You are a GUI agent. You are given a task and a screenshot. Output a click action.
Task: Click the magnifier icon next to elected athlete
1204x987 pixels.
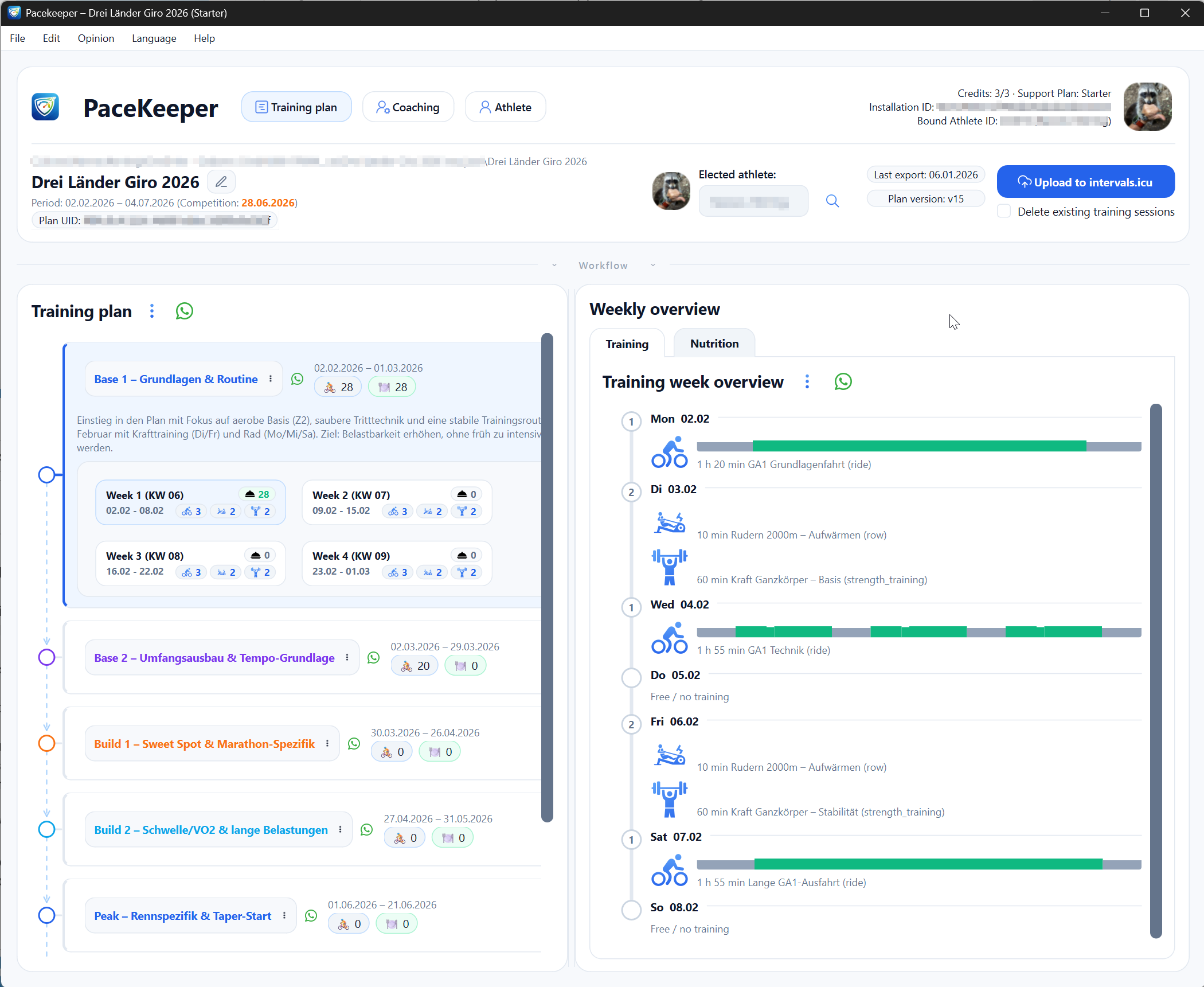point(832,201)
